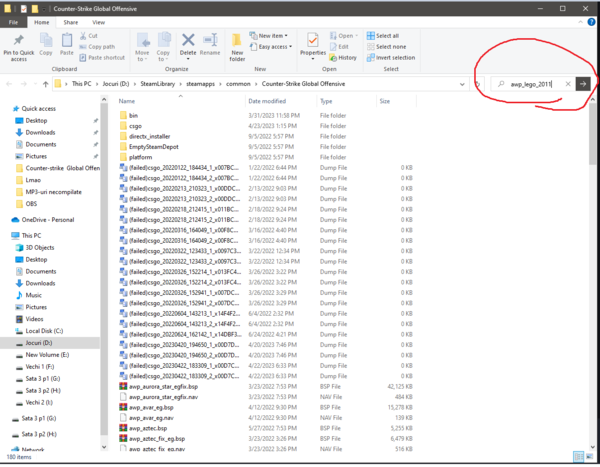
Task: Open 3D Objects in sidebar
Action: coord(40,248)
